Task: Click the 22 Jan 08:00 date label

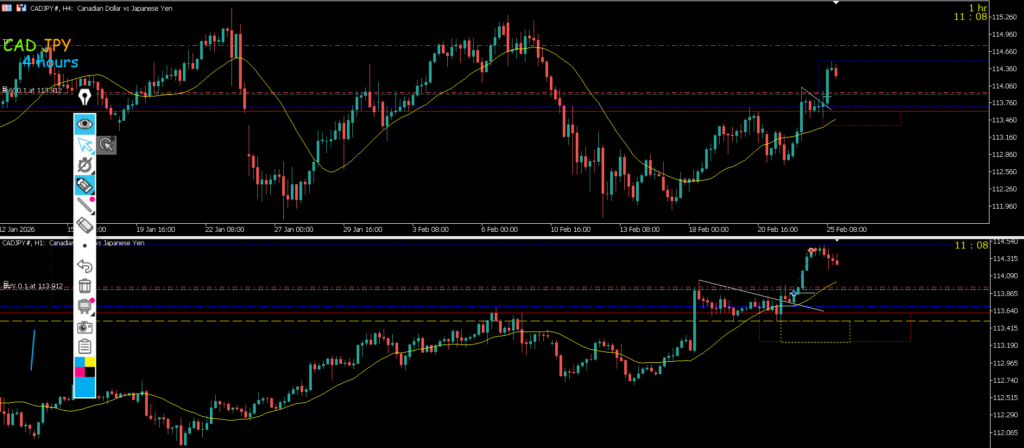Action: click(225, 230)
